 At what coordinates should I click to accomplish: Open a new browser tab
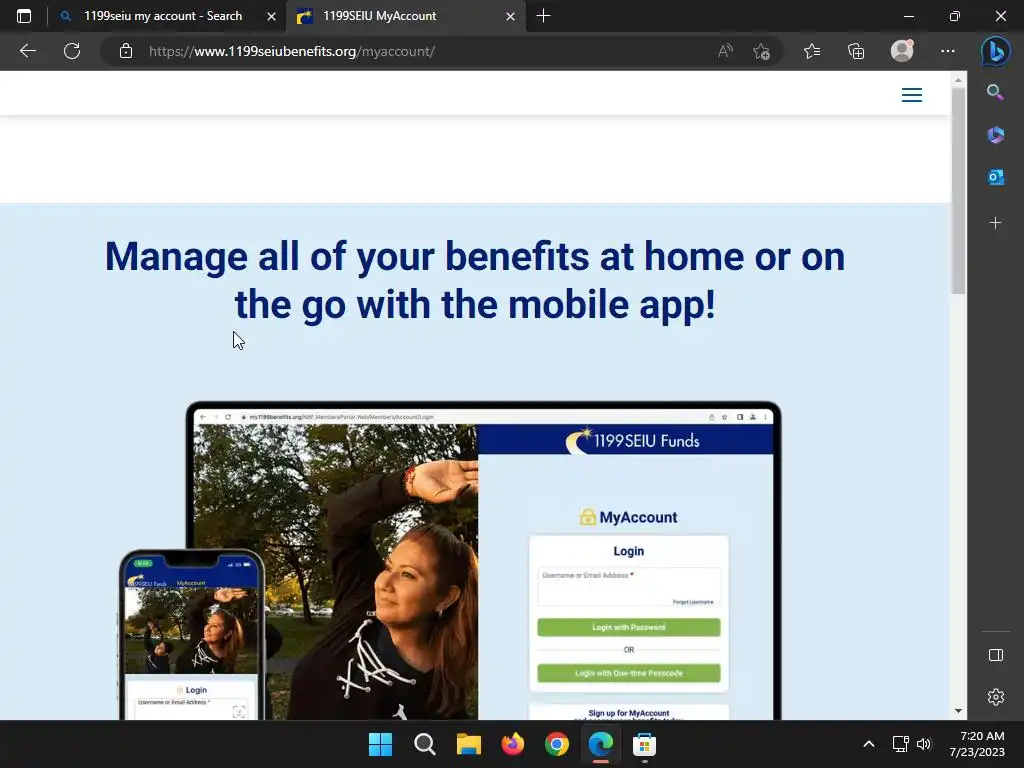coord(543,16)
